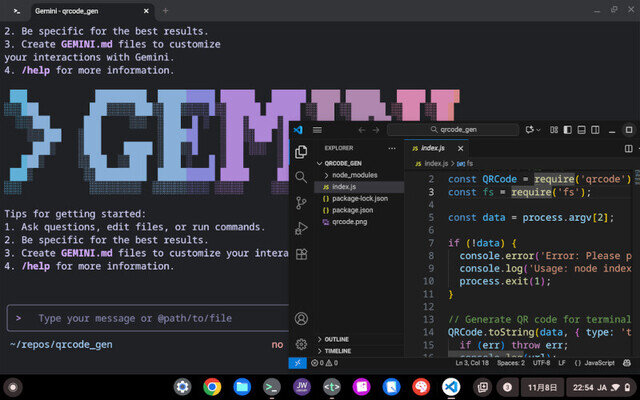Open the Terminal app on the shelf

point(272,387)
